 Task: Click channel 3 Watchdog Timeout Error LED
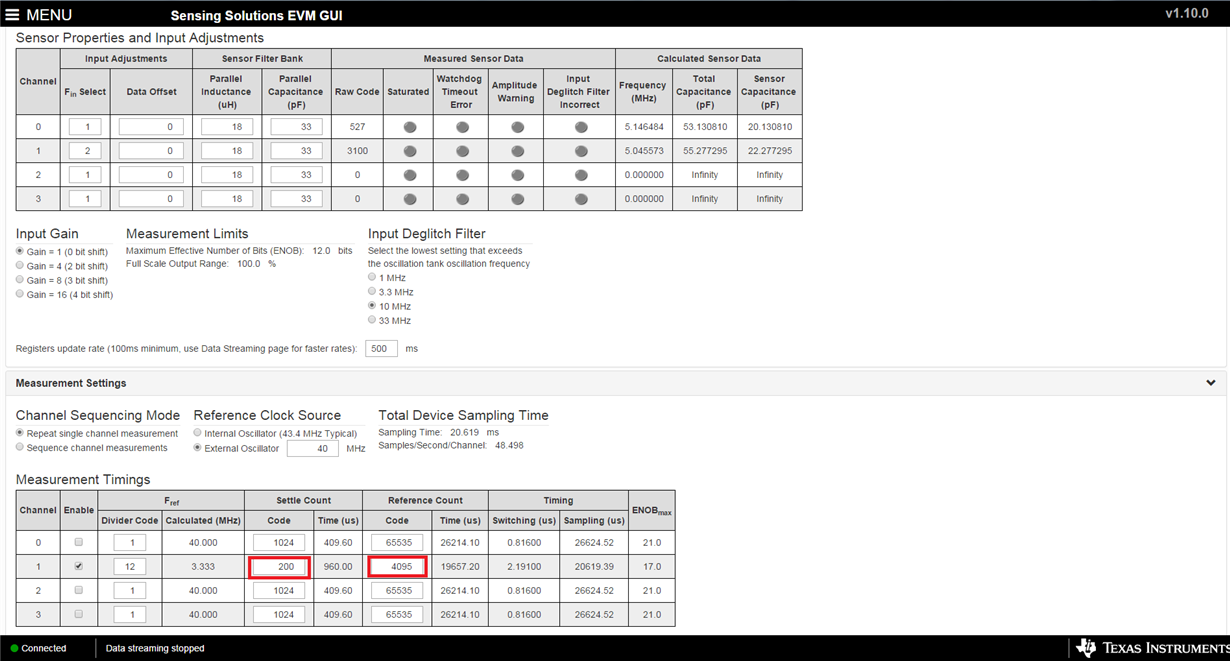pos(462,199)
